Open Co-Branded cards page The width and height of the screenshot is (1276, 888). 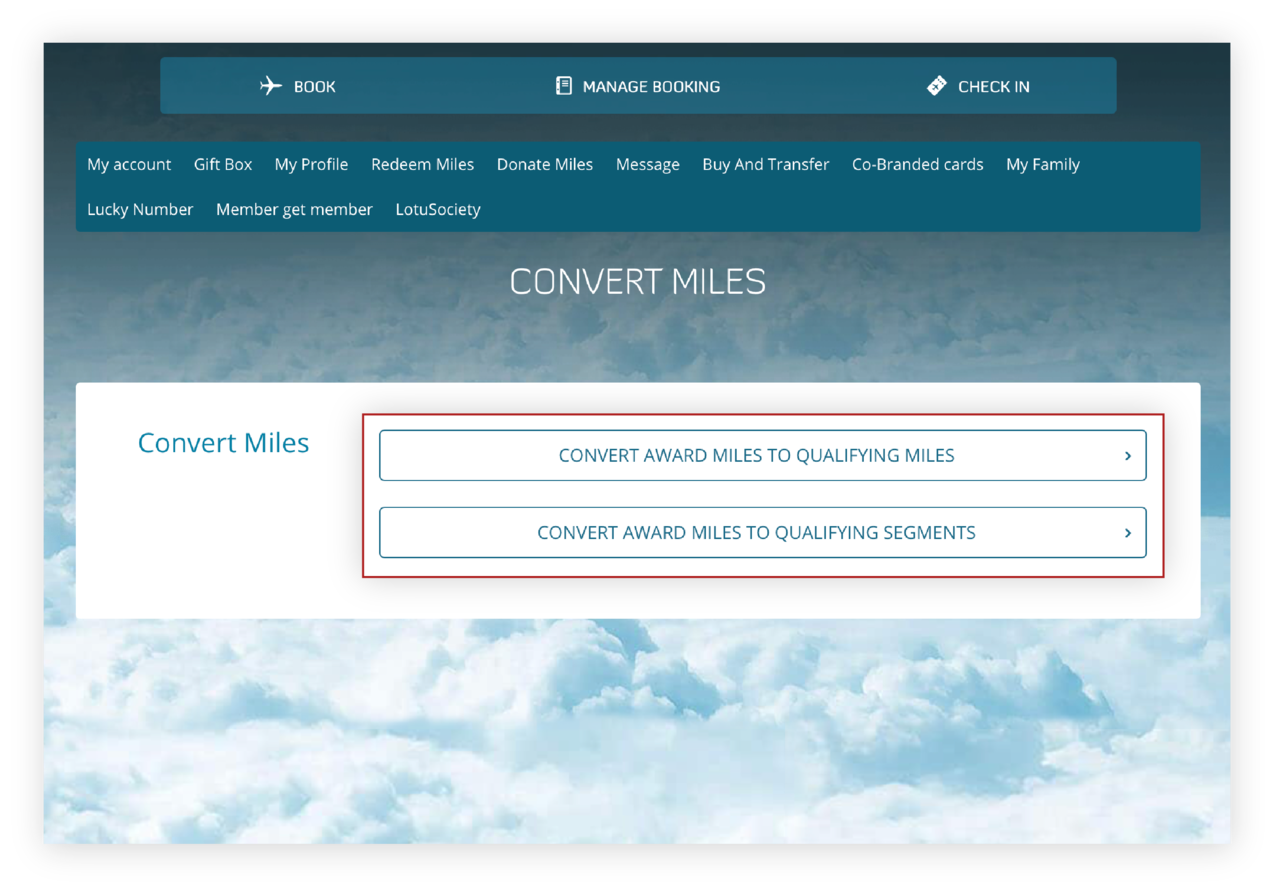point(917,164)
